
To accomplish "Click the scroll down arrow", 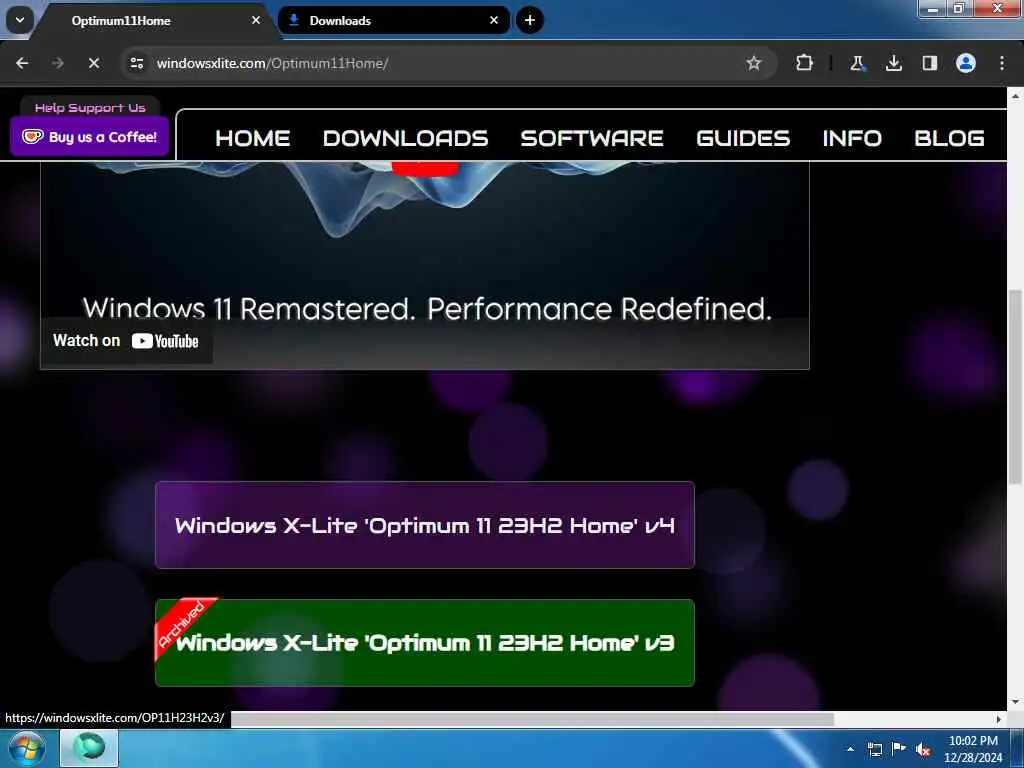I will click(1015, 703).
